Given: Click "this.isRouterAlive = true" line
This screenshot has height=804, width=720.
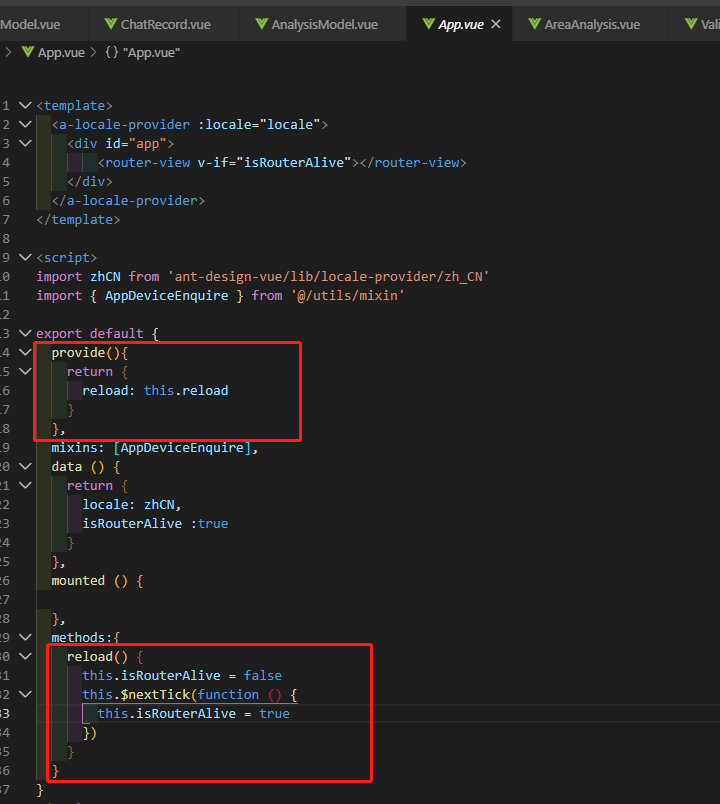Looking at the screenshot, I should tap(193, 713).
